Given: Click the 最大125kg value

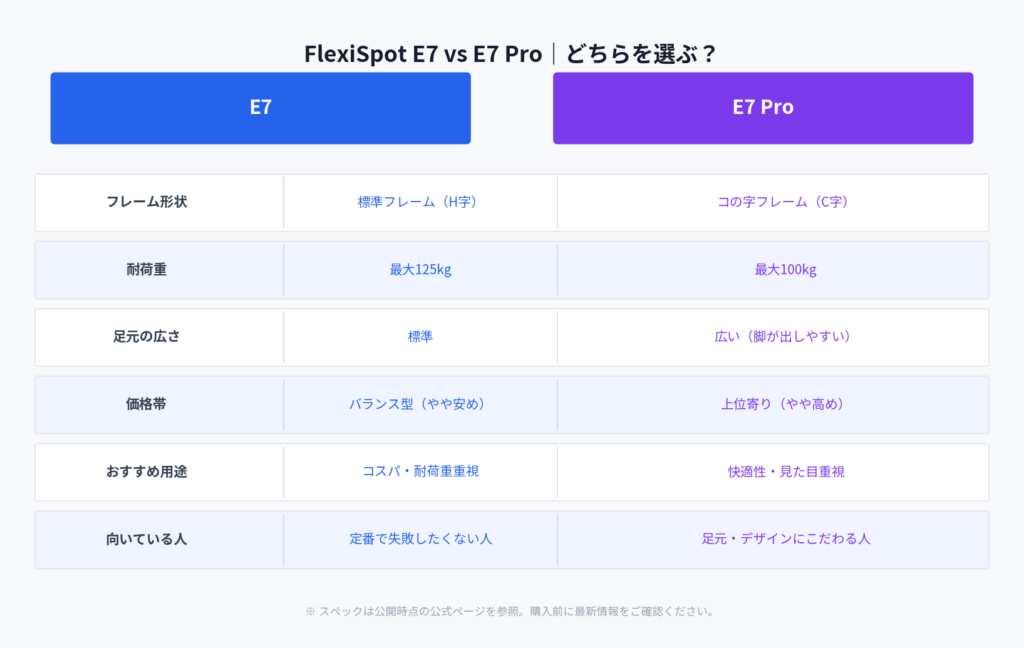Looking at the screenshot, I should point(420,269).
